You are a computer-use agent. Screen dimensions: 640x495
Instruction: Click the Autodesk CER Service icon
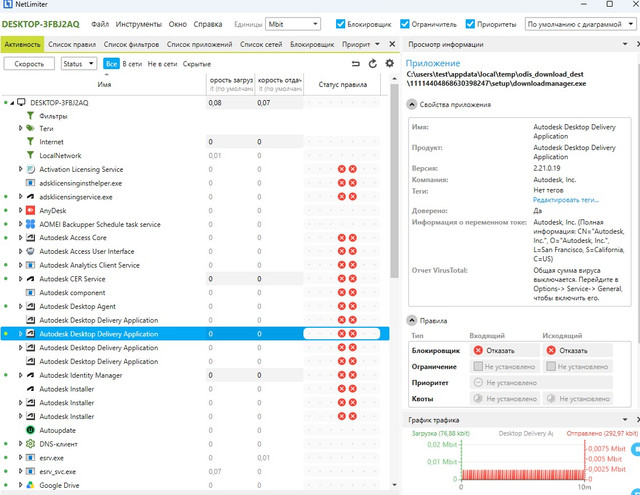pyautogui.click(x=30, y=279)
